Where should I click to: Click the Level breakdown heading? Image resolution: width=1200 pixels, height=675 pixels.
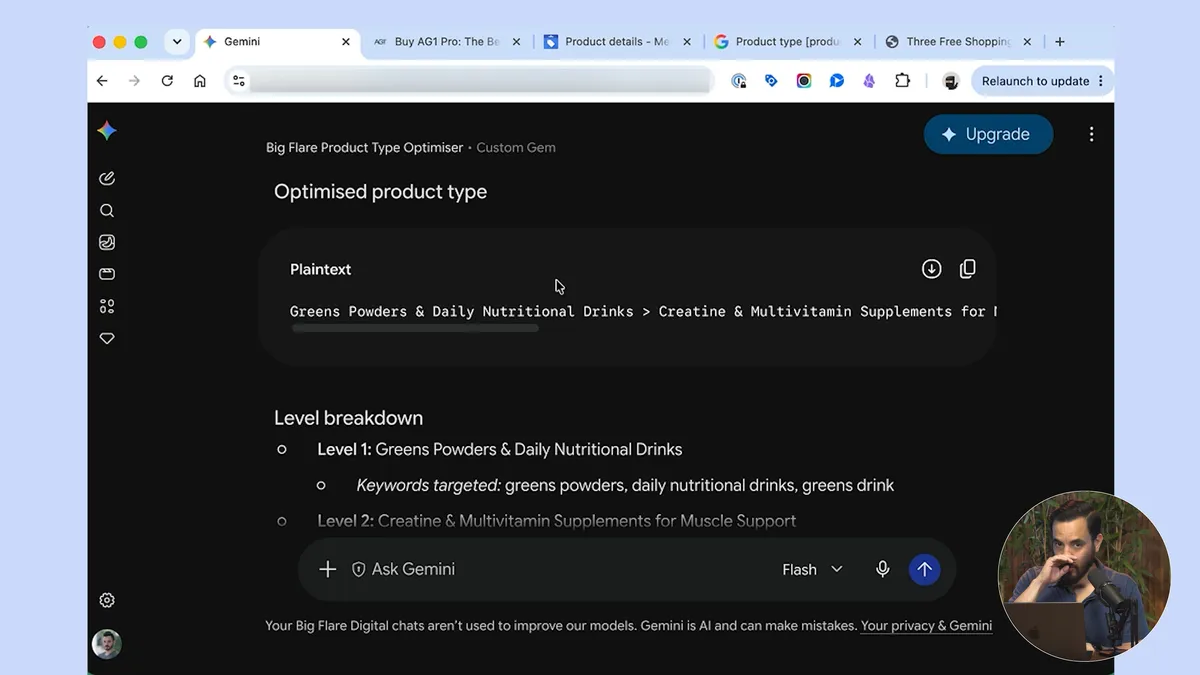(348, 418)
